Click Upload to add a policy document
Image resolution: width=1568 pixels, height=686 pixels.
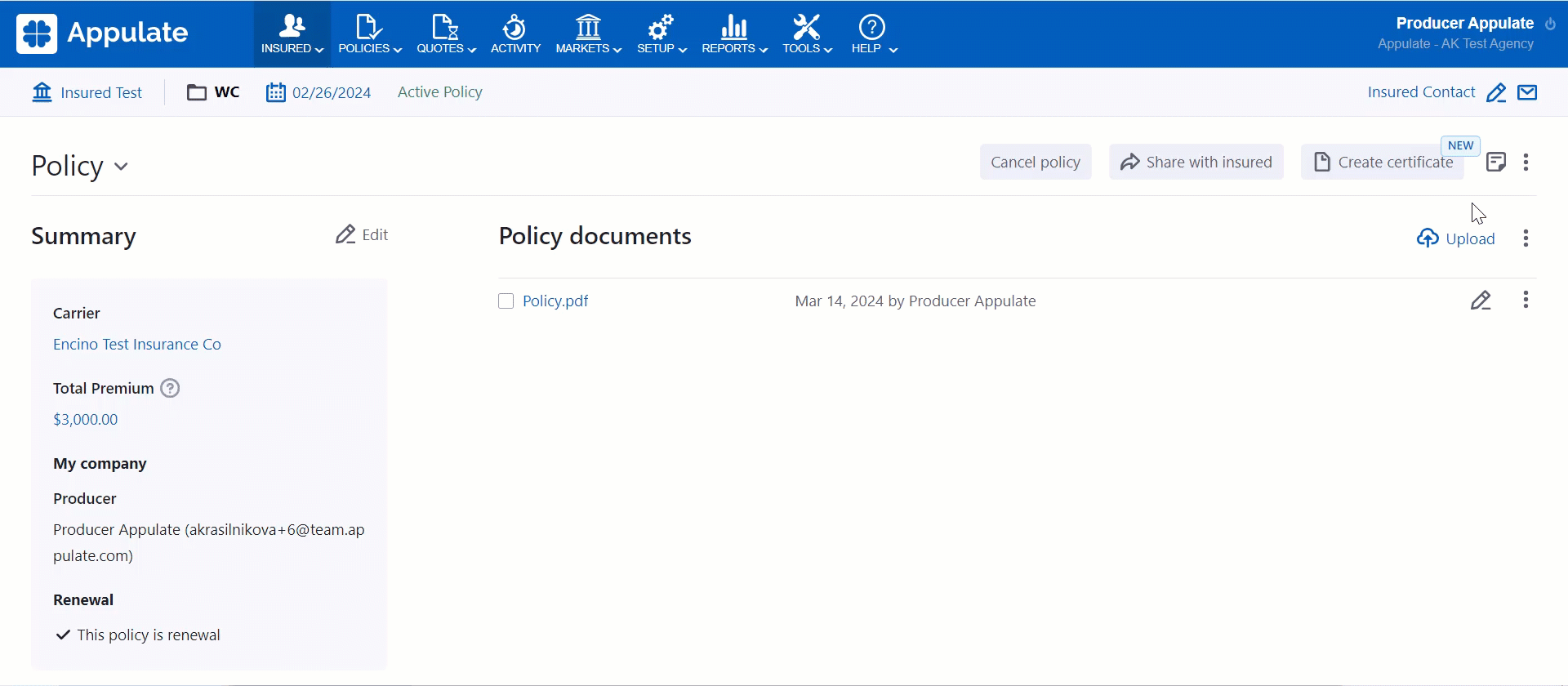coord(1456,238)
